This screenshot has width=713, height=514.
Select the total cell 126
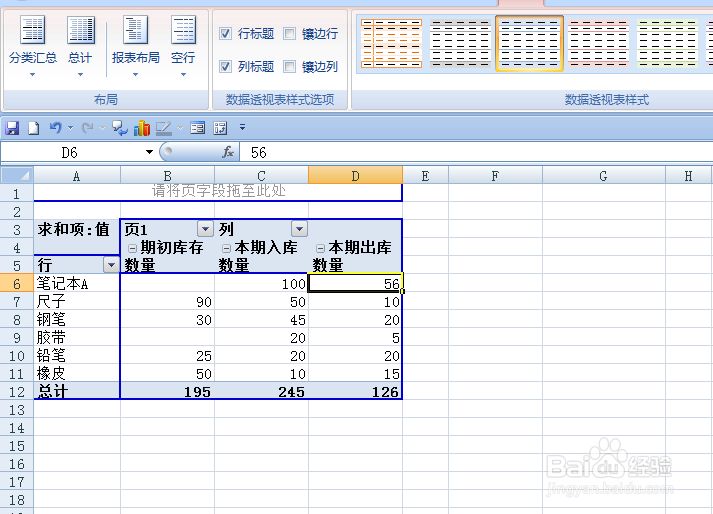click(355, 392)
